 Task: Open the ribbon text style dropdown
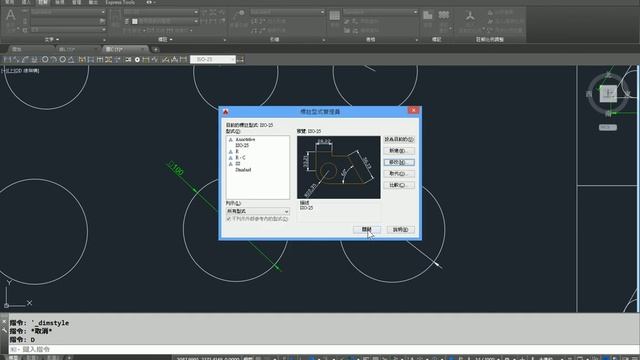coord(69,12)
